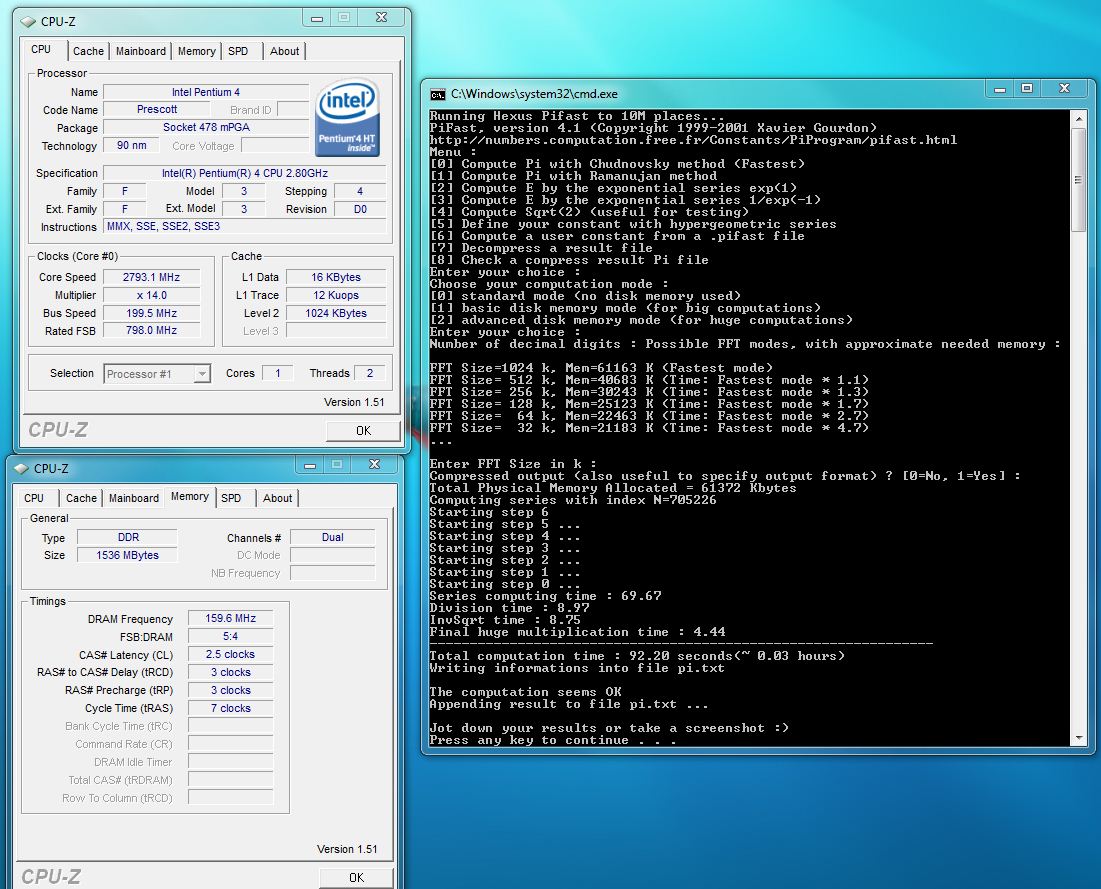1101x889 pixels.
Task: Click the cmd.exe vertical scrollbar thumb
Action: [x=1079, y=180]
